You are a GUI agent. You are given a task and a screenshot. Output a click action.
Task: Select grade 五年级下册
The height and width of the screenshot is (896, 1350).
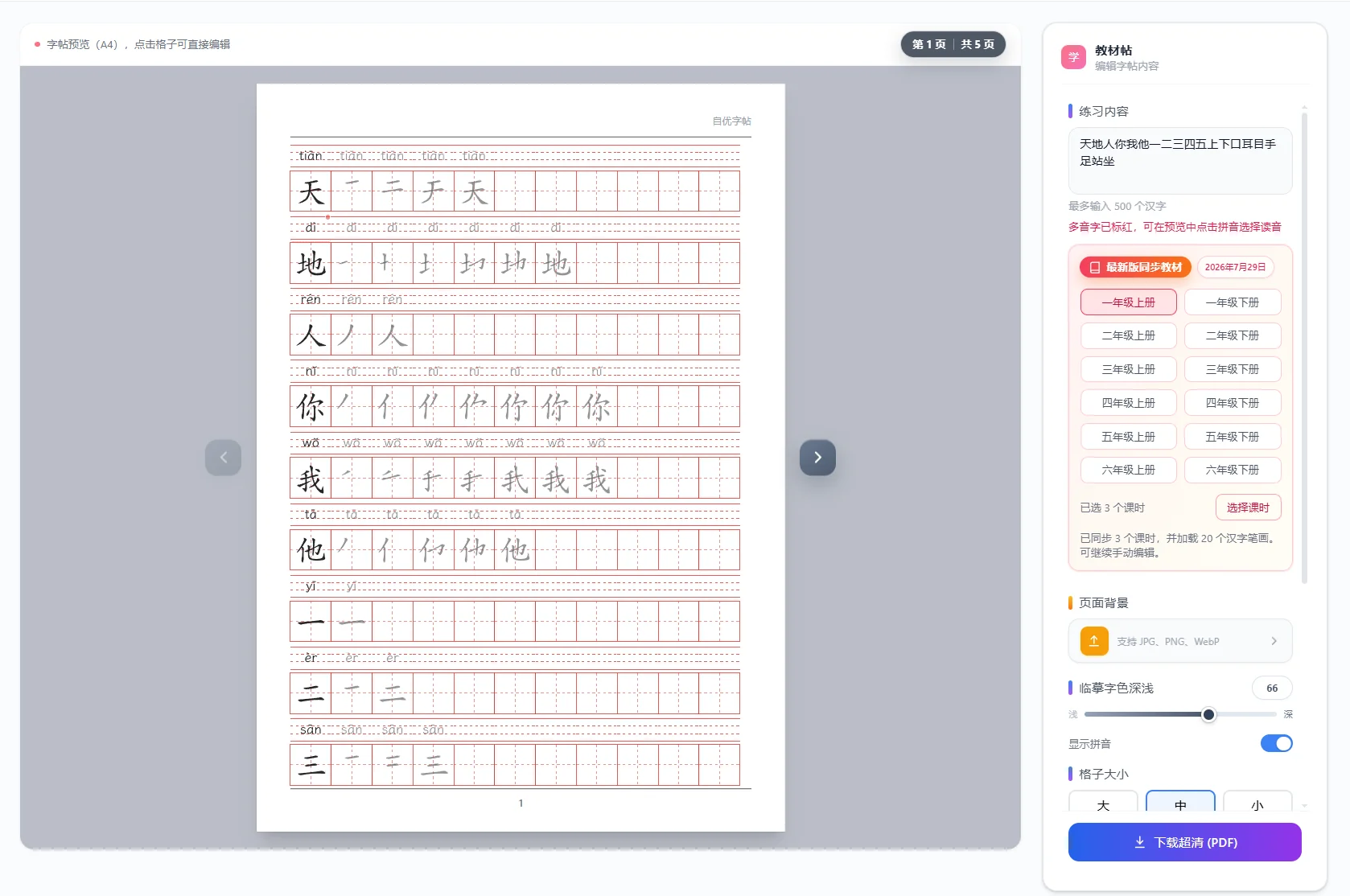(x=1233, y=437)
